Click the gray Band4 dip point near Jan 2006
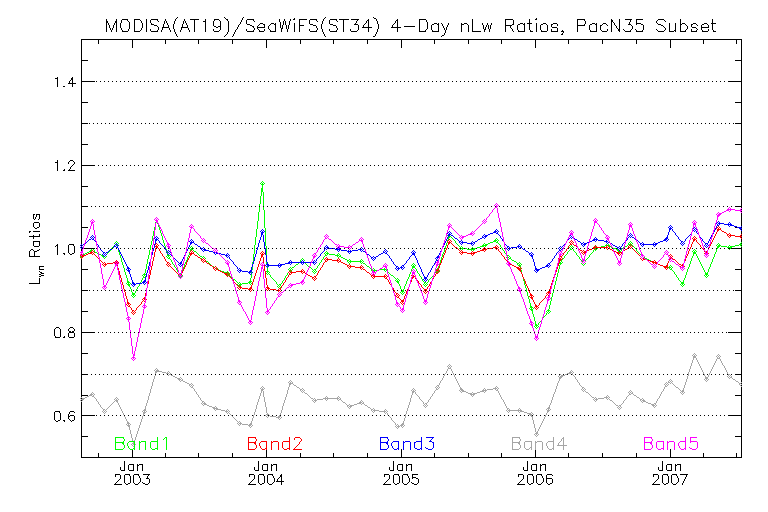The width and height of the screenshot is (768, 512). (537, 435)
